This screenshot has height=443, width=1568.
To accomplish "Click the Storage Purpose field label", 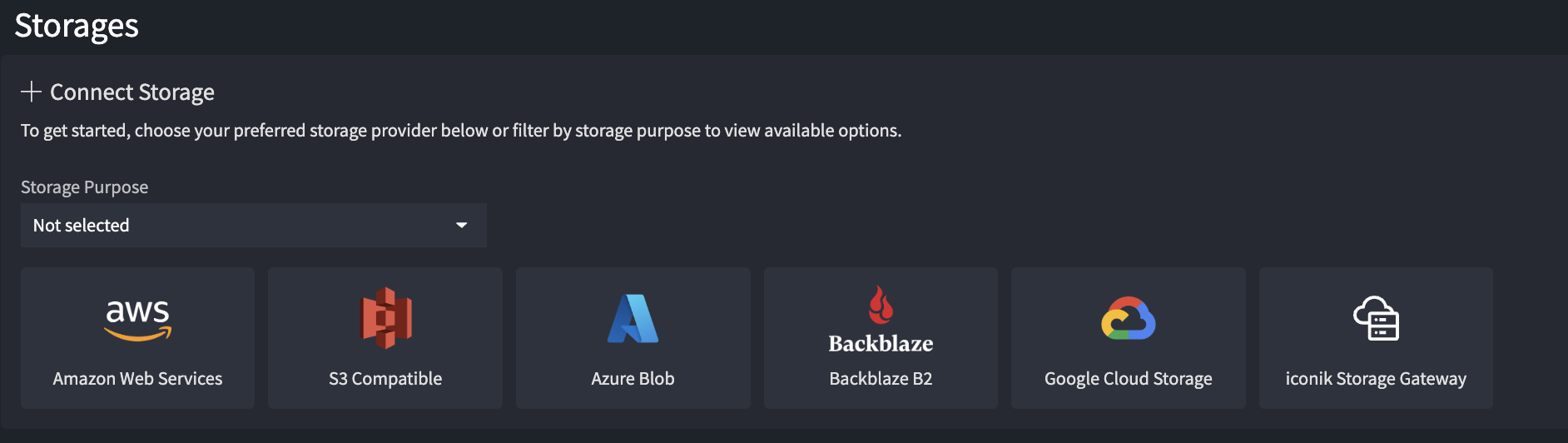I will (84, 187).
